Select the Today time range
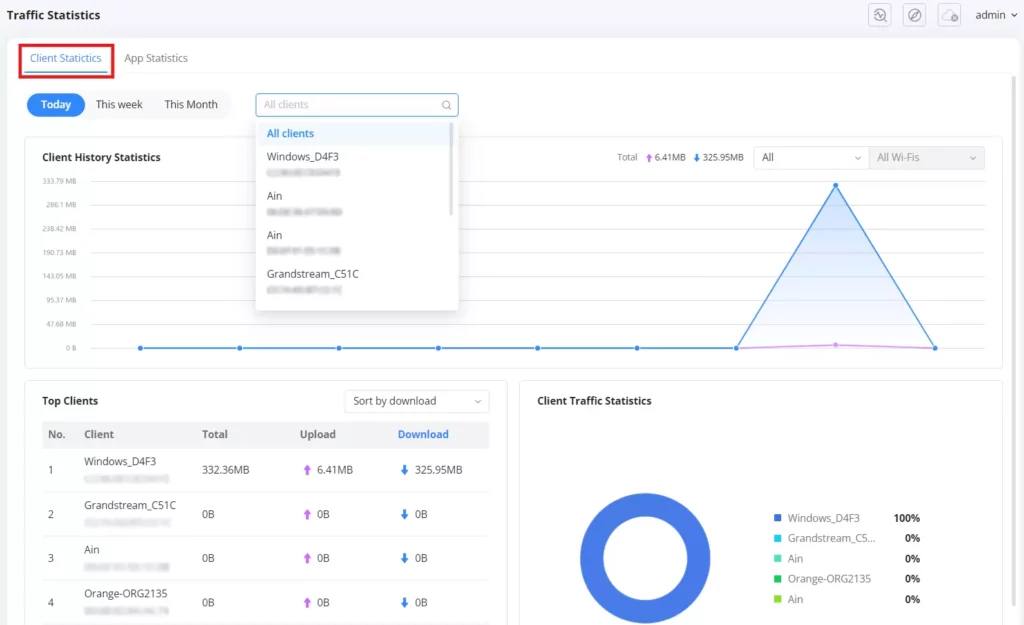1024x625 pixels. (56, 104)
